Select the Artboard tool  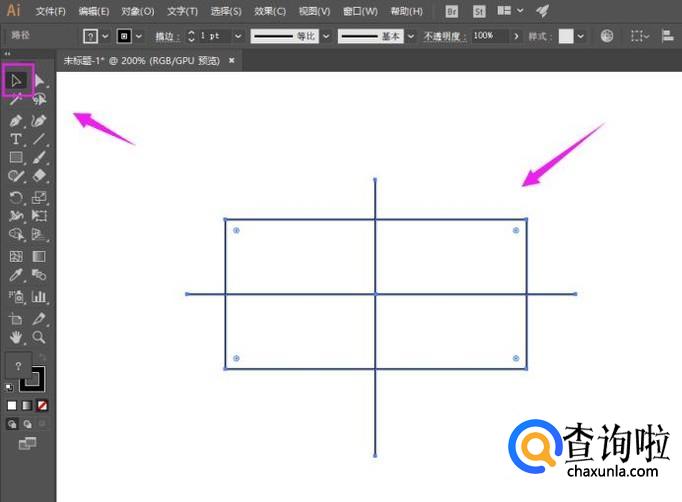16,319
